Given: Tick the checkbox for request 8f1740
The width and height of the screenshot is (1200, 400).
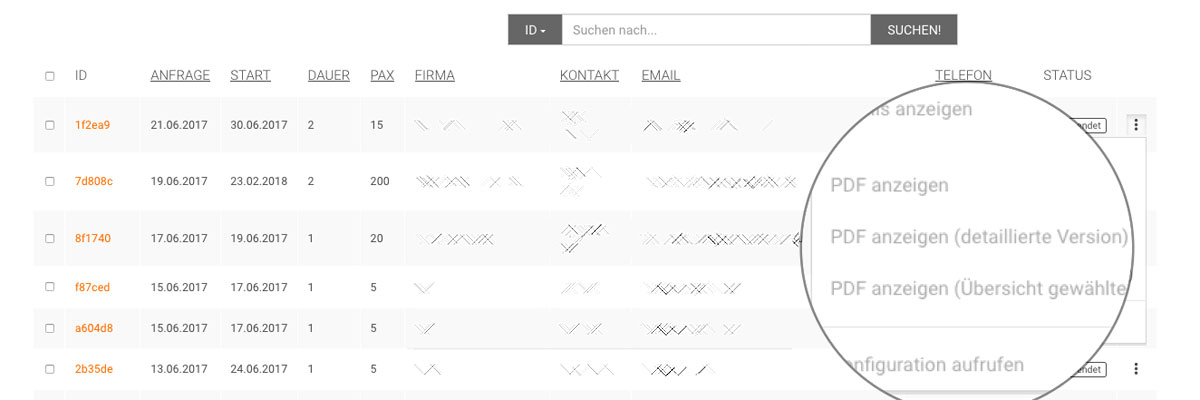Looking at the screenshot, I should tap(50, 239).
